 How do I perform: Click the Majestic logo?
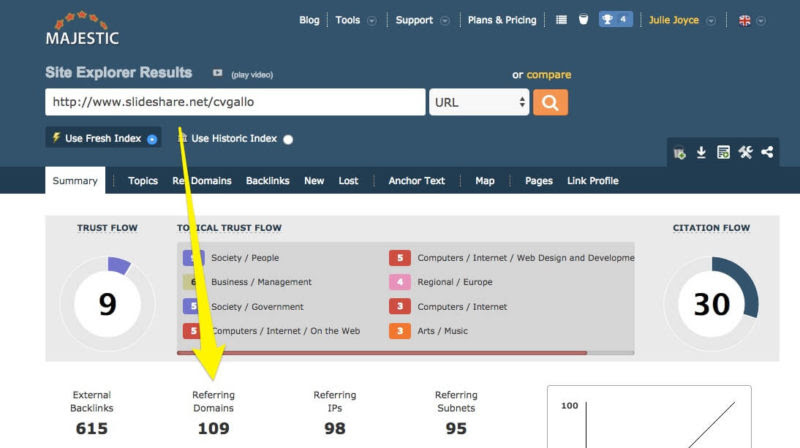[82, 28]
